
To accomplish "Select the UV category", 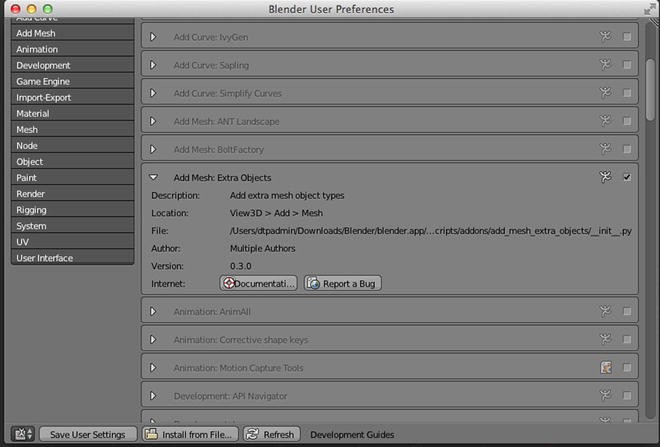I will pyautogui.click(x=72, y=242).
